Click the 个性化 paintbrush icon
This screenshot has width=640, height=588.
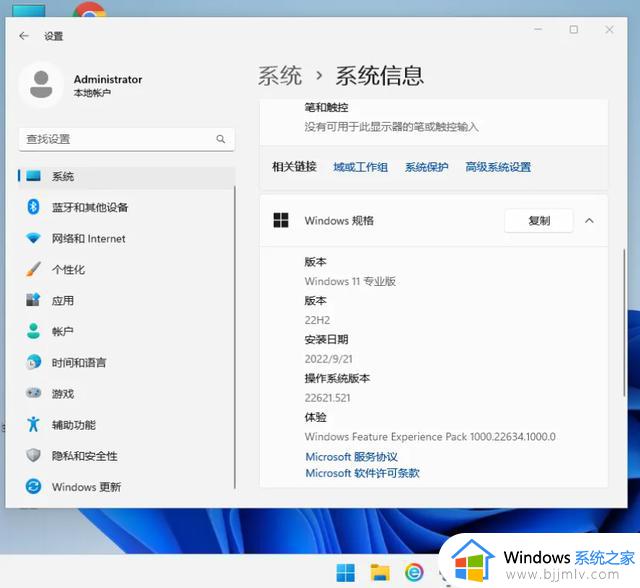(x=33, y=269)
